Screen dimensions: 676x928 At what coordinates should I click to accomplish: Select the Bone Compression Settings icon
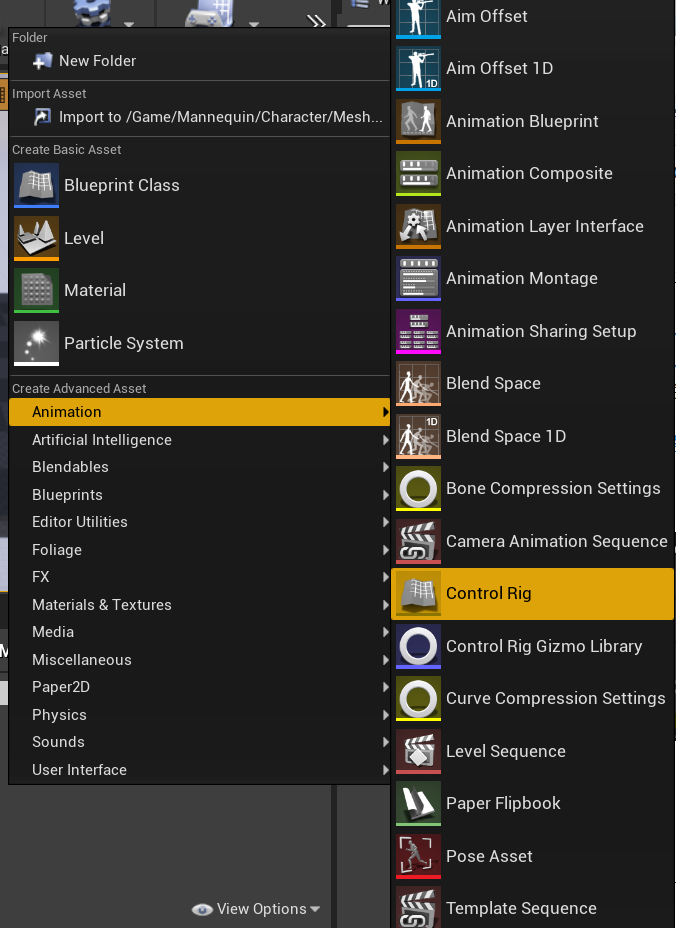pos(418,488)
